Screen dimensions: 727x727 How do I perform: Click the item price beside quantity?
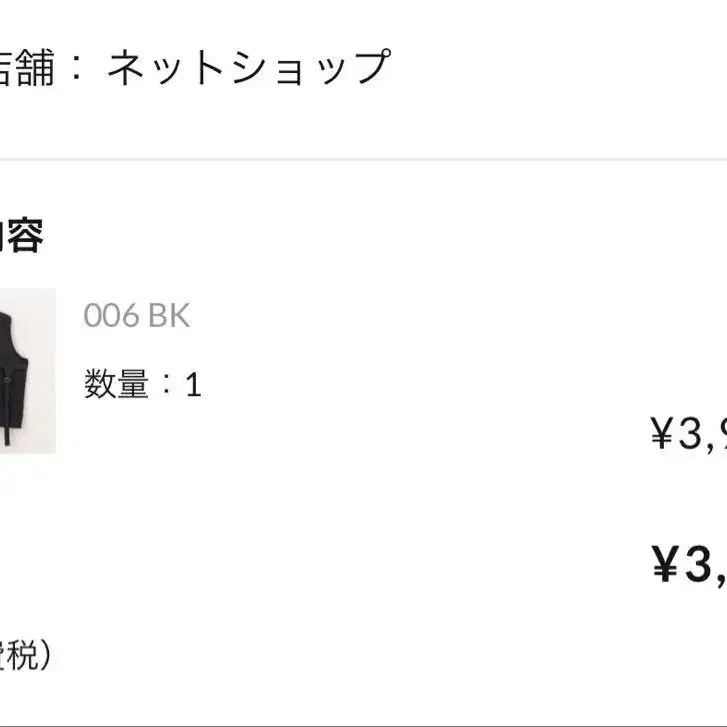point(688,433)
